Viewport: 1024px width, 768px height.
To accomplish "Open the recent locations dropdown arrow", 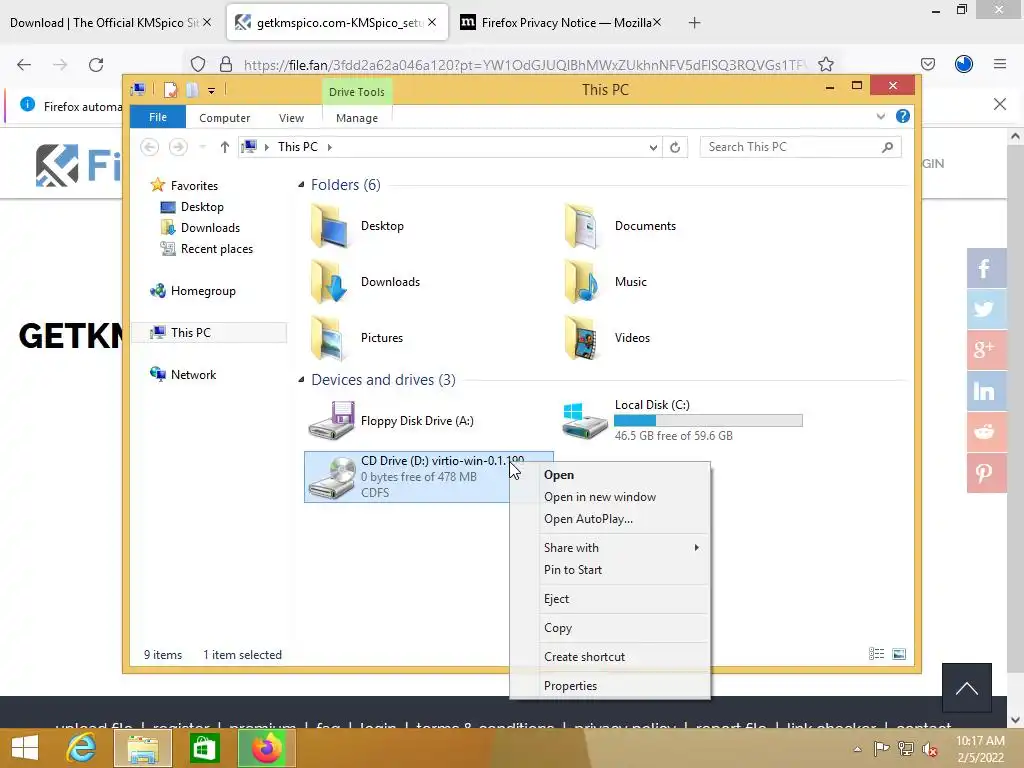I will click(202, 147).
